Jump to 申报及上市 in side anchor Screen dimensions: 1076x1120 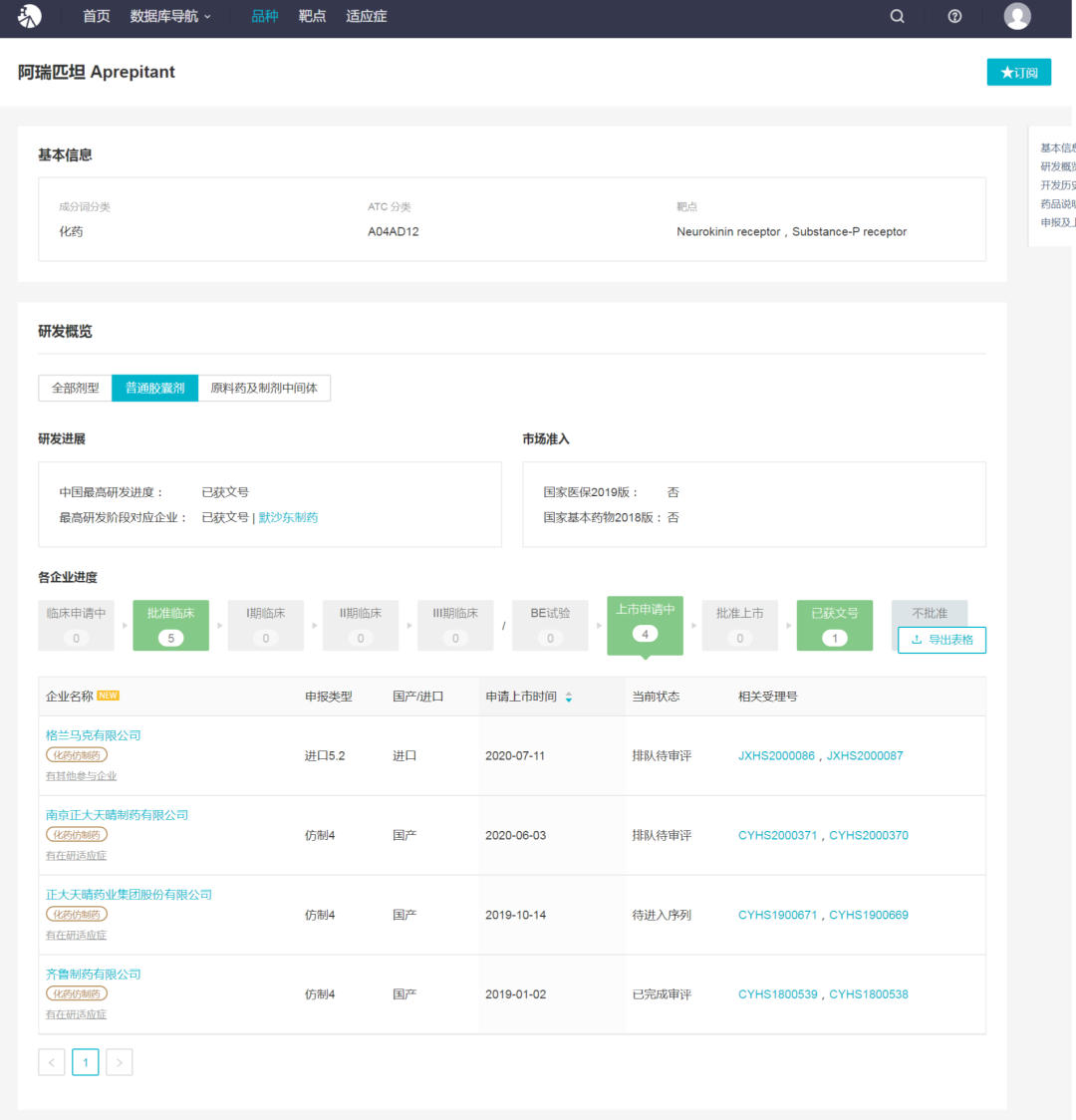click(x=1057, y=222)
